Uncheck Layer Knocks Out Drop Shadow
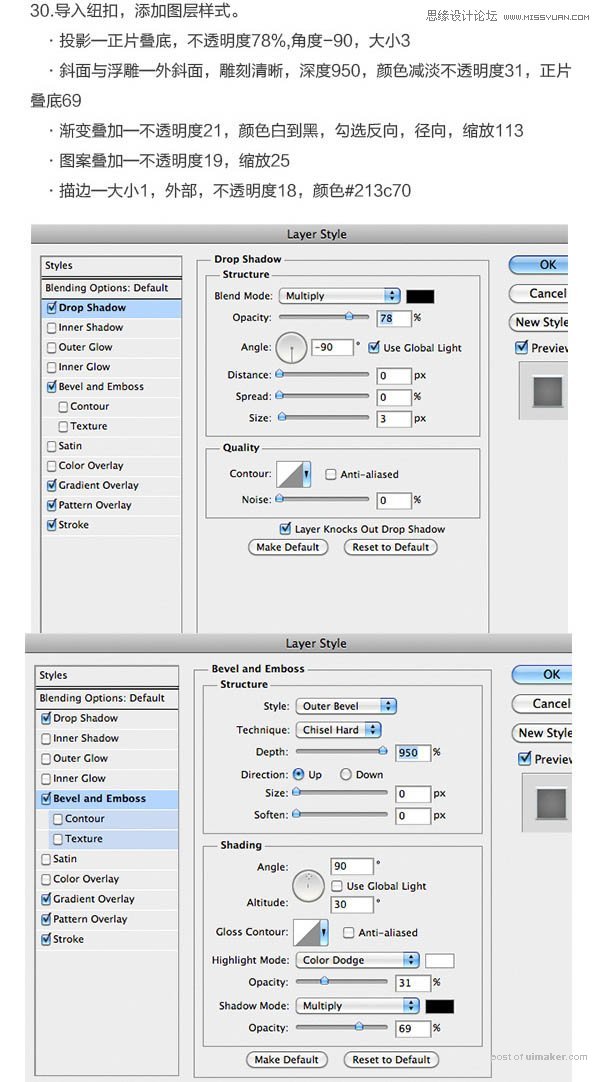Screen dimensions: 600x1082 coord(285,529)
